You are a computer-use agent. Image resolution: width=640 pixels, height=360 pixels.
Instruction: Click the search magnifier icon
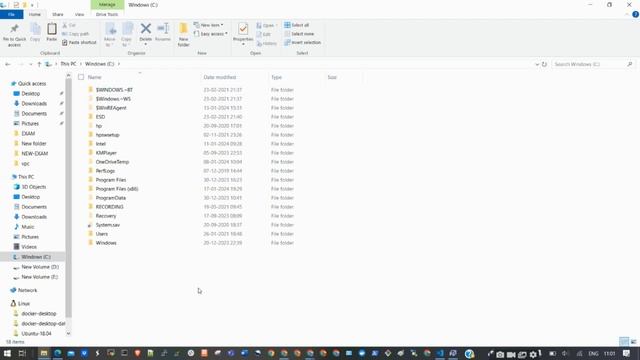(630, 64)
